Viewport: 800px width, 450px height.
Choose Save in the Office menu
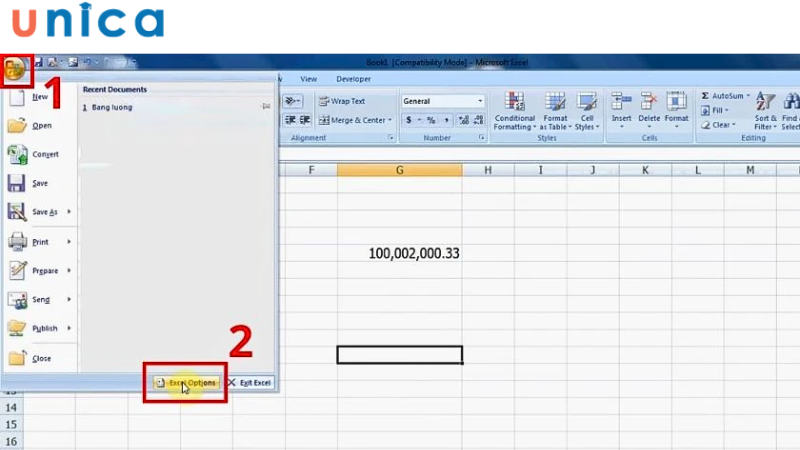click(40, 183)
